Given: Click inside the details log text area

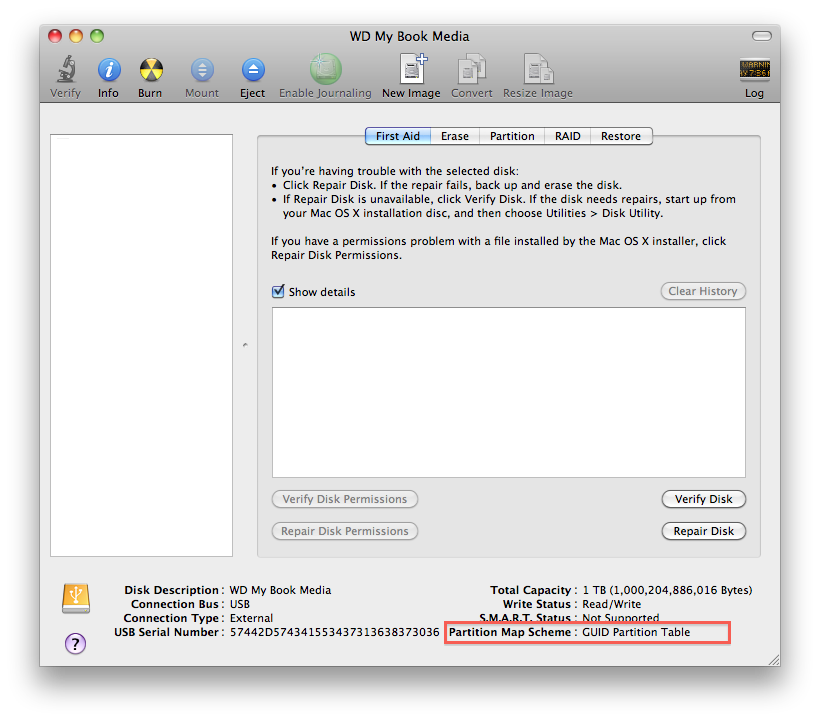Looking at the screenshot, I should [509, 392].
